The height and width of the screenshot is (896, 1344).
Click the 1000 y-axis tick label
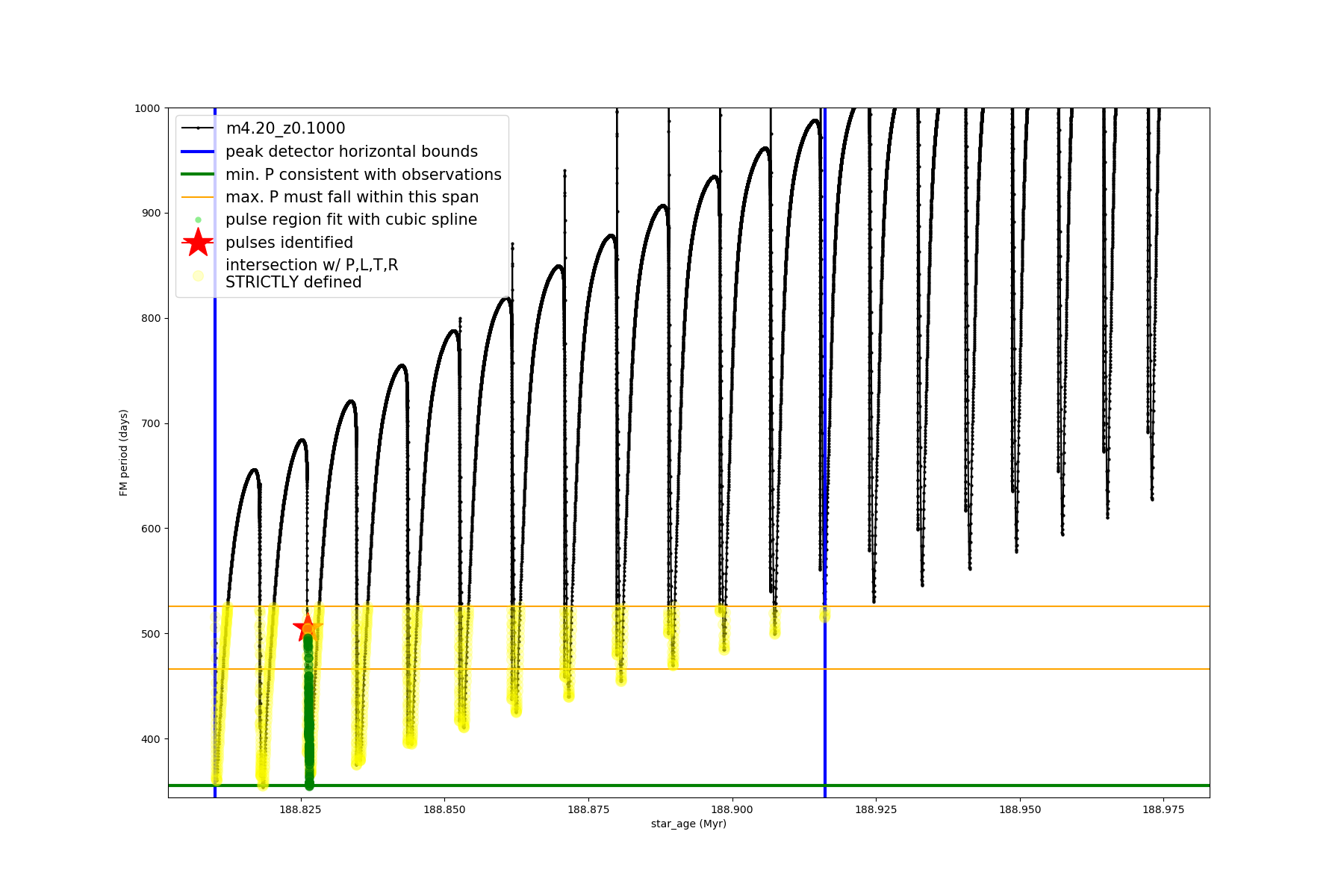pyautogui.click(x=147, y=108)
